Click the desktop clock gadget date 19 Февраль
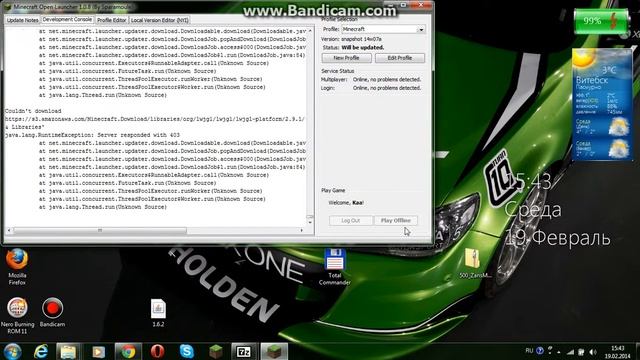 [557, 238]
